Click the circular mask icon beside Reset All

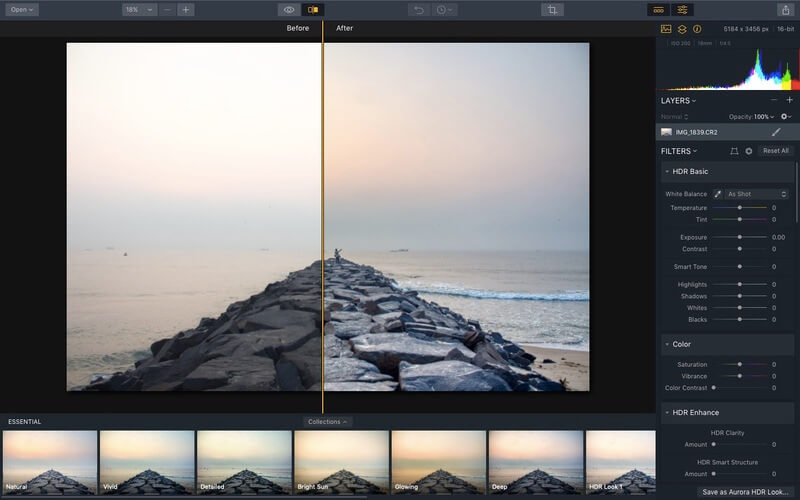(x=748, y=151)
